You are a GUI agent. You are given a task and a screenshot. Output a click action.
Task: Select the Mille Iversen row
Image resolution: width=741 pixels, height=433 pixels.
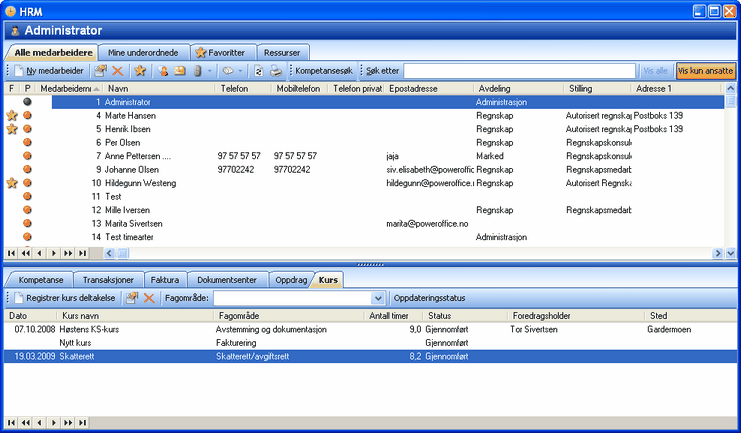pyautogui.click(x=364, y=210)
